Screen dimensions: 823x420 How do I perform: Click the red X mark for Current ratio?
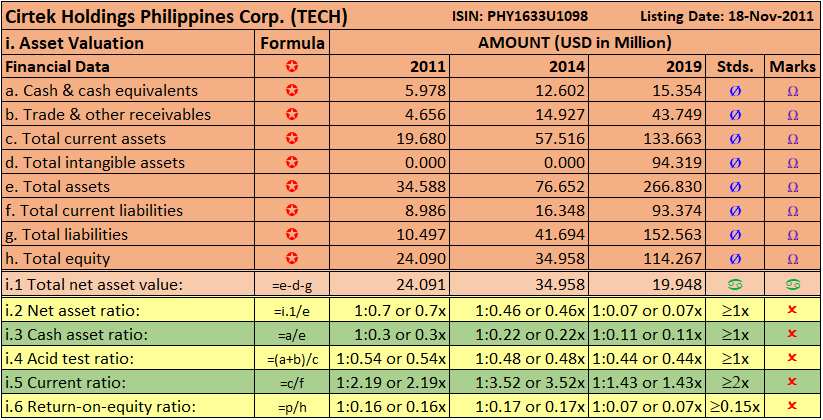(793, 382)
